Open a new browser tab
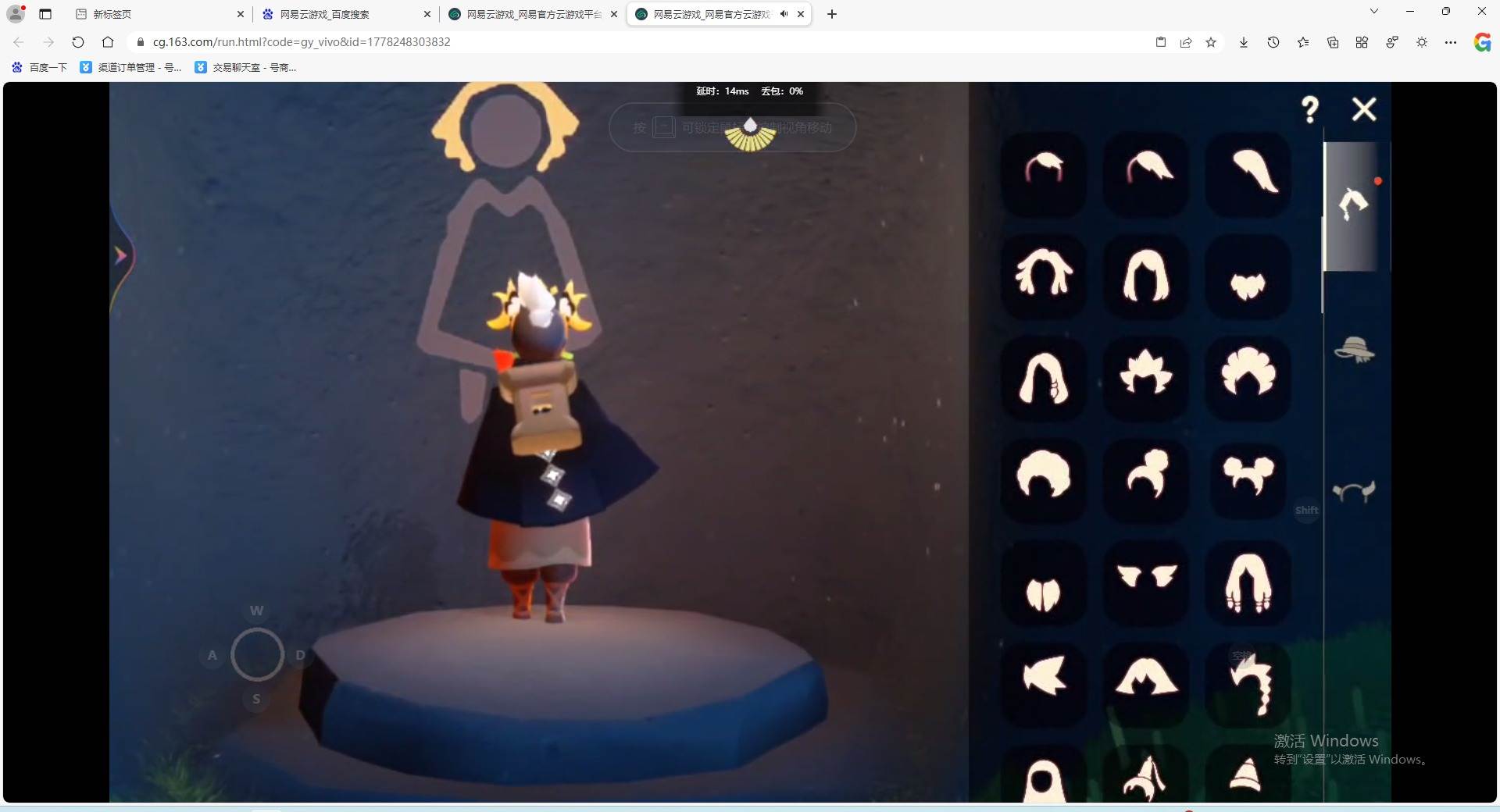 832,14
